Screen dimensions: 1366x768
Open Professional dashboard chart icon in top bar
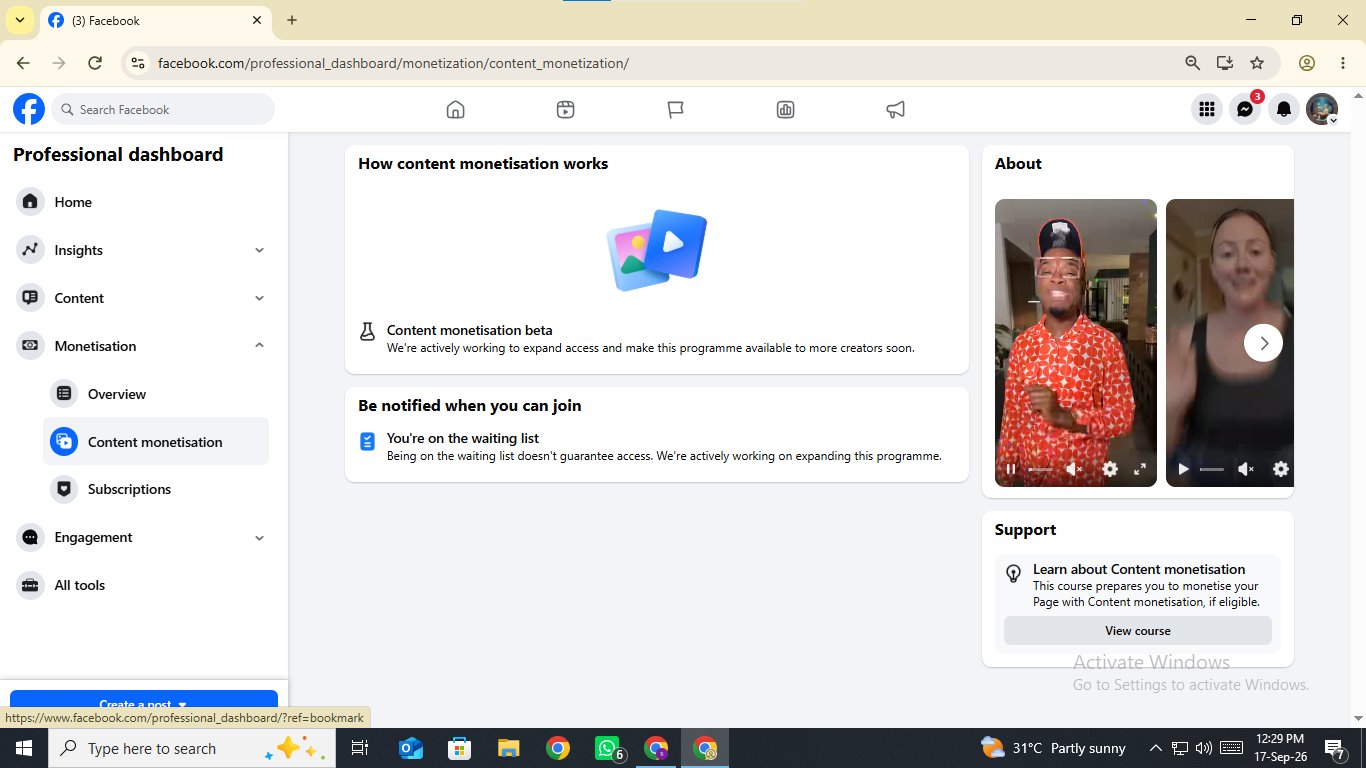(x=786, y=110)
